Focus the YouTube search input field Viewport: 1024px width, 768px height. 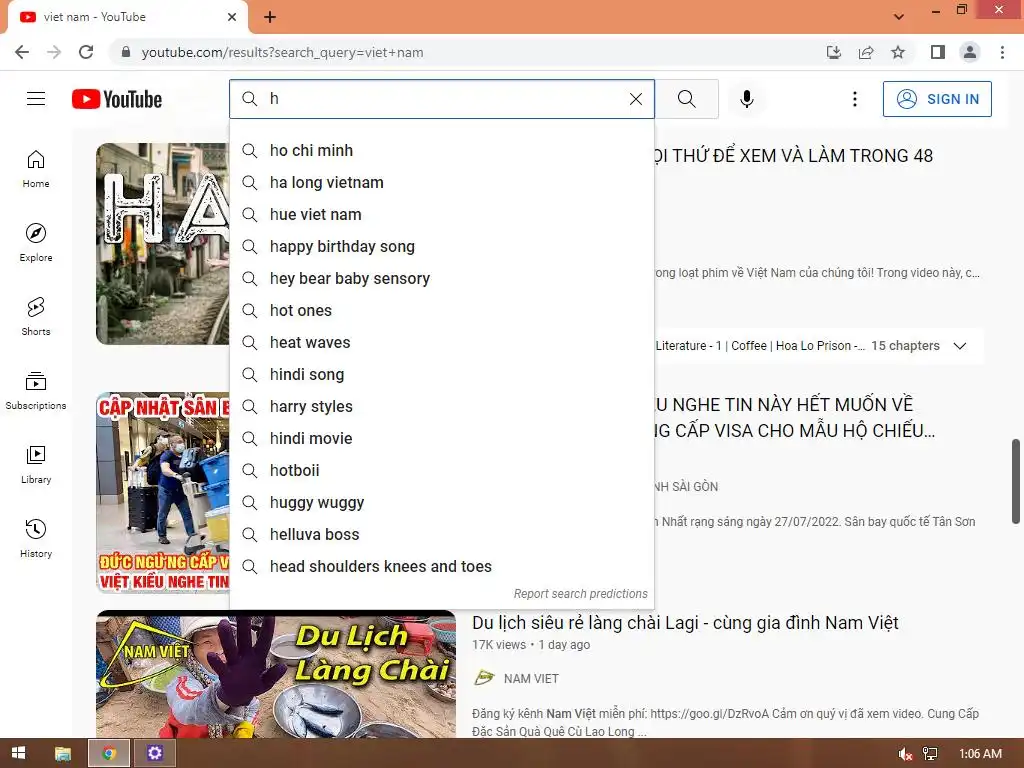444,99
